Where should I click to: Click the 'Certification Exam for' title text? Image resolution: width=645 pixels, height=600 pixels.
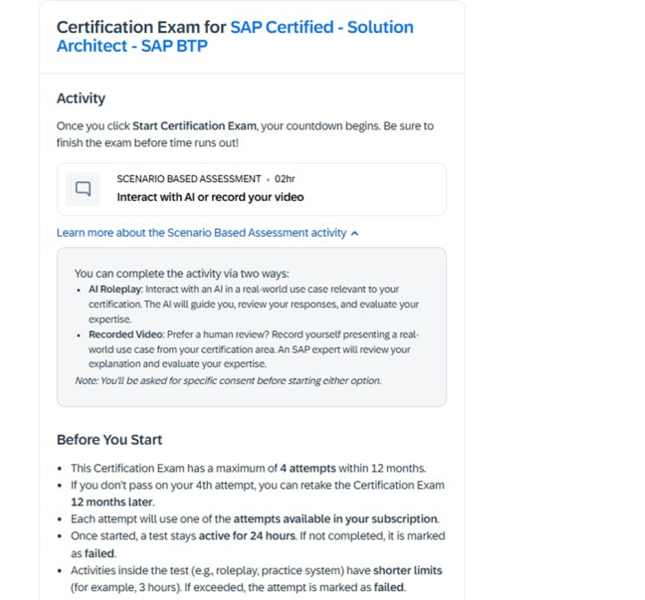(141, 27)
